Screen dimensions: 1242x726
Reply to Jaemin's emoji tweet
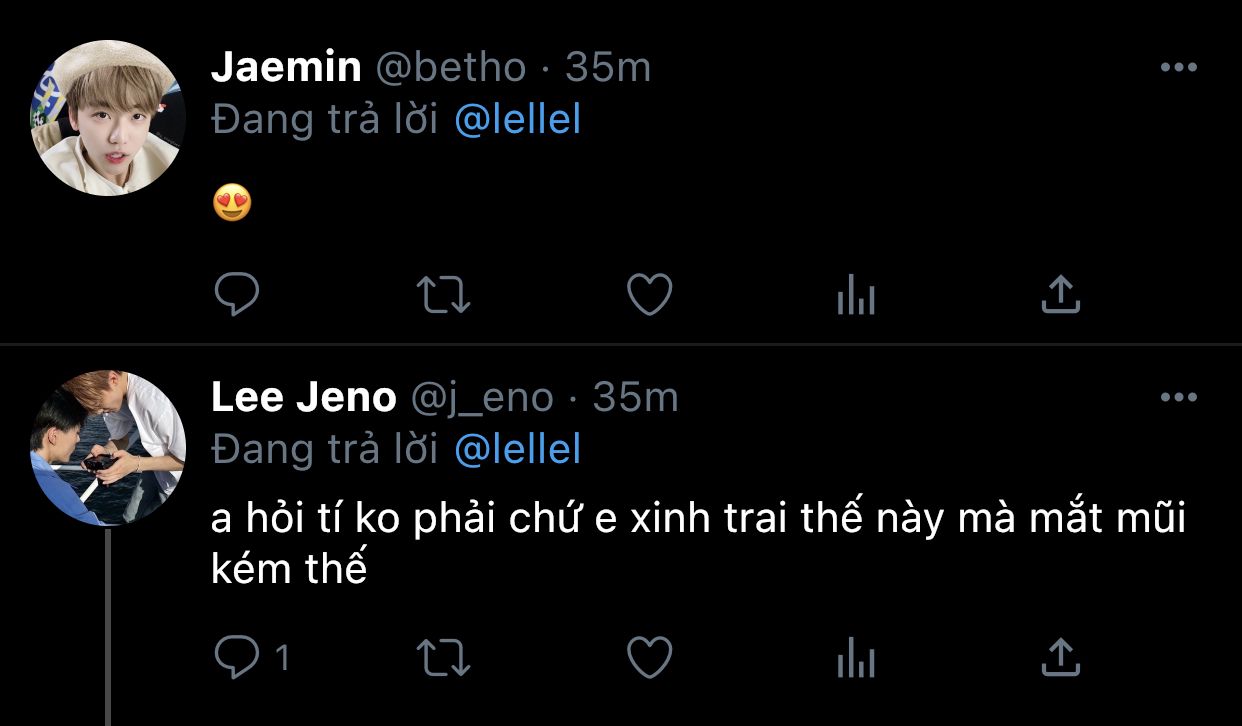[237, 295]
